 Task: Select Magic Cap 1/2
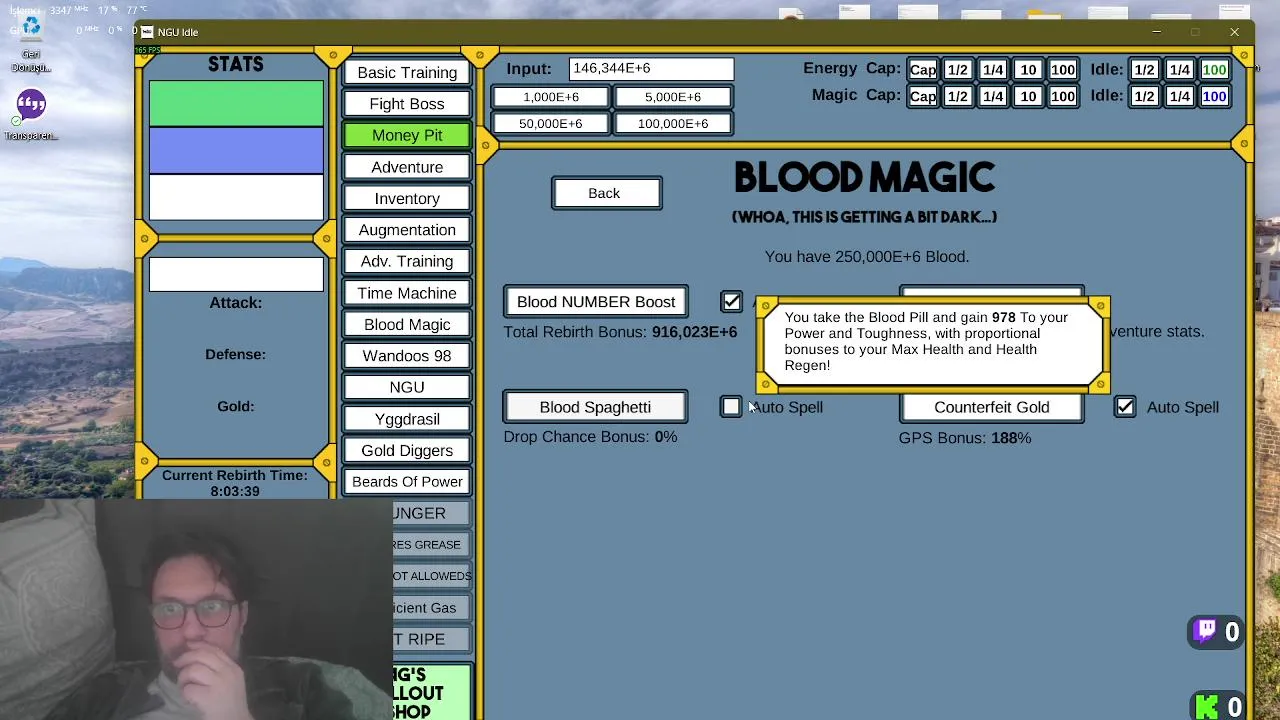(958, 96)
